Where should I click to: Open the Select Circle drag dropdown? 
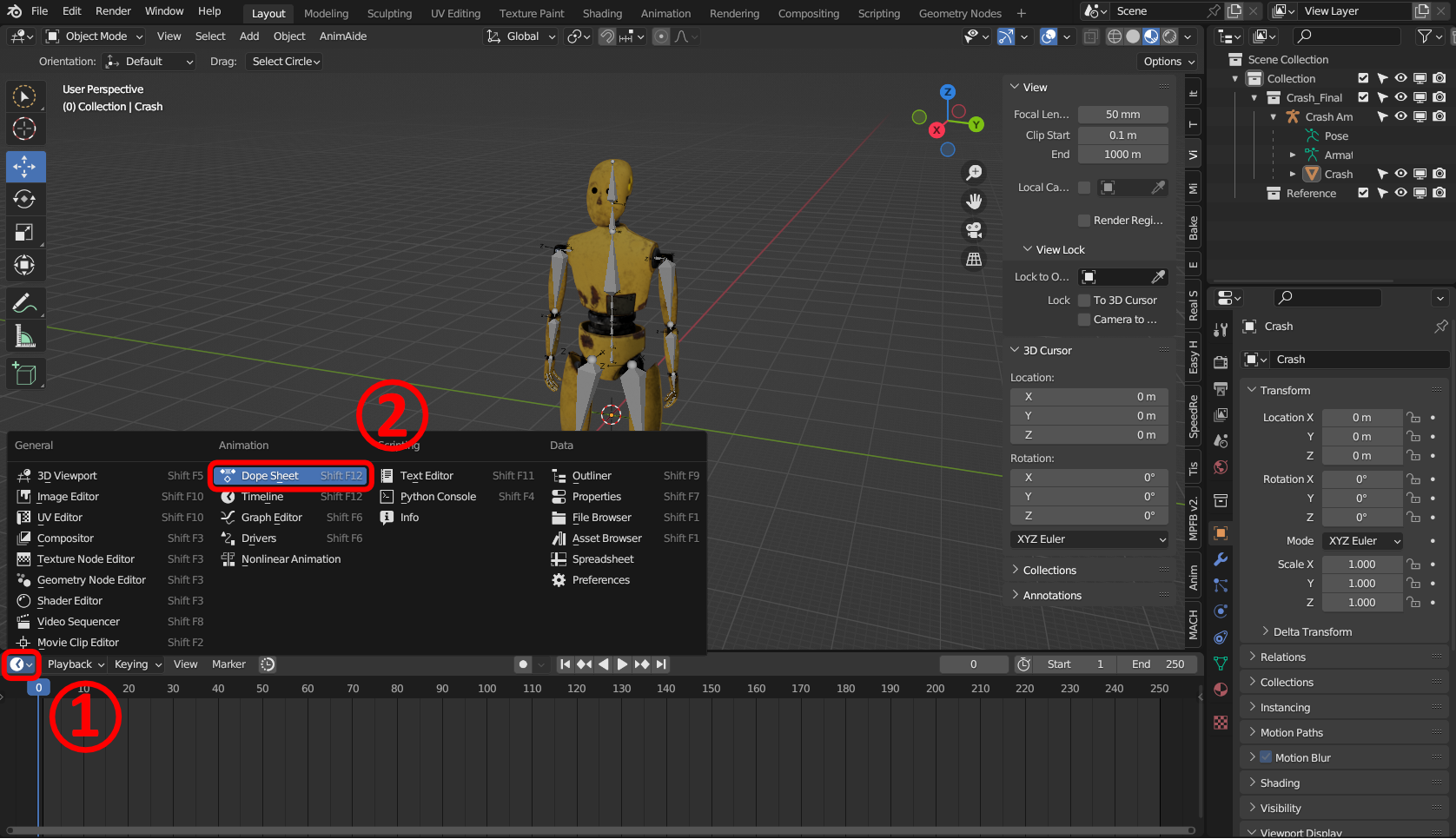(x=286, y=62)
